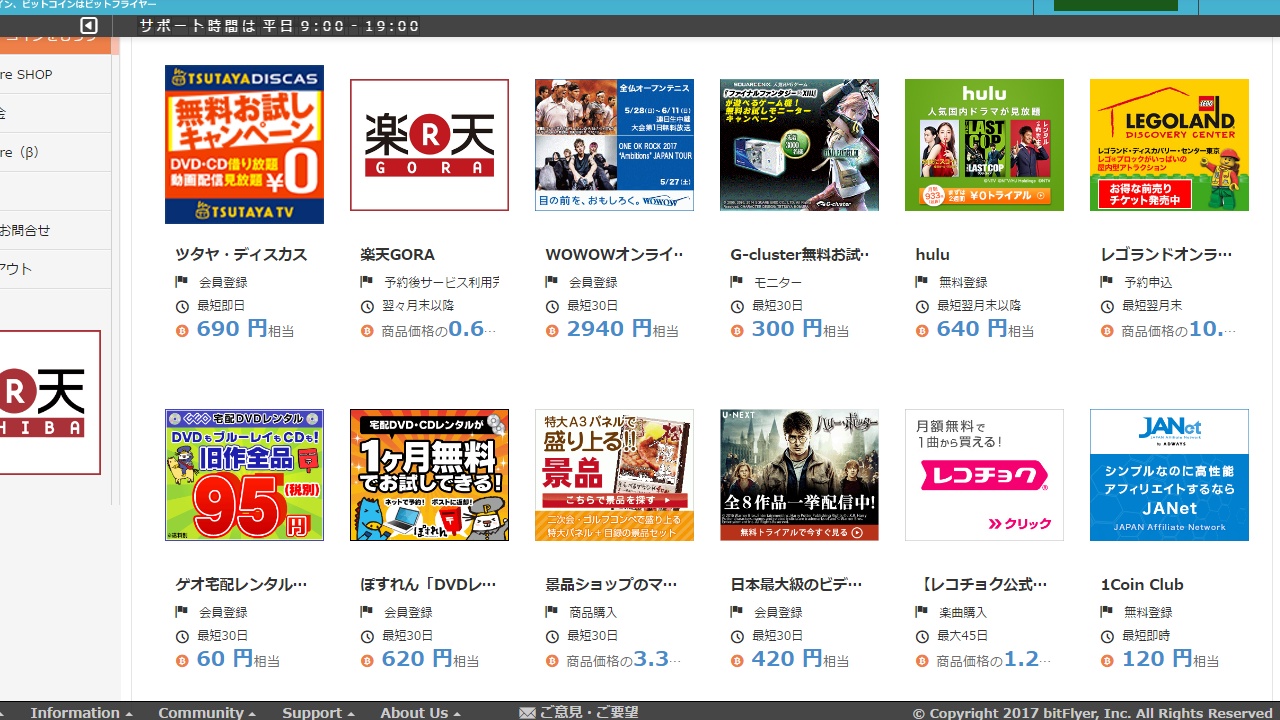Click the ゲオ宅配レンタル… title

coord(241,585)
